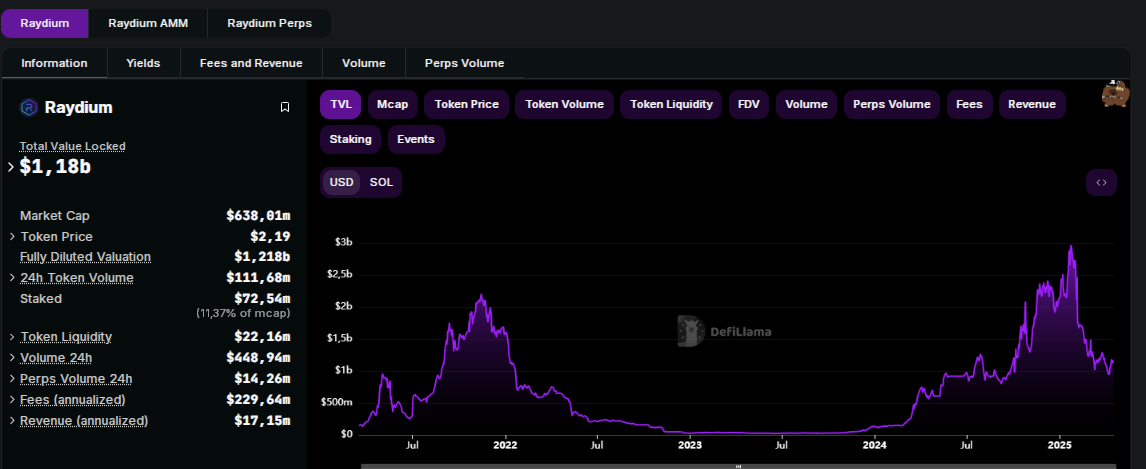Open embed code button above chart
1146x469 pixels.
(x=1101, y=183)
